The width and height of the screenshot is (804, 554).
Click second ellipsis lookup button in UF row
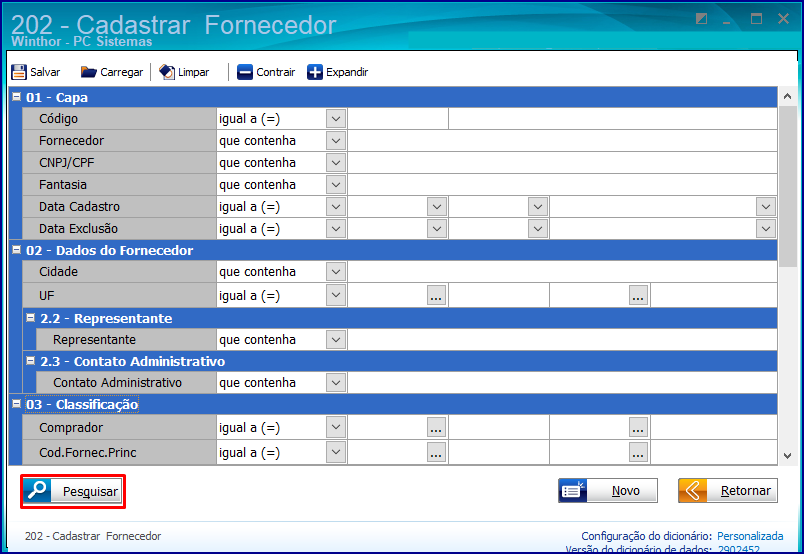pos(638,295)
